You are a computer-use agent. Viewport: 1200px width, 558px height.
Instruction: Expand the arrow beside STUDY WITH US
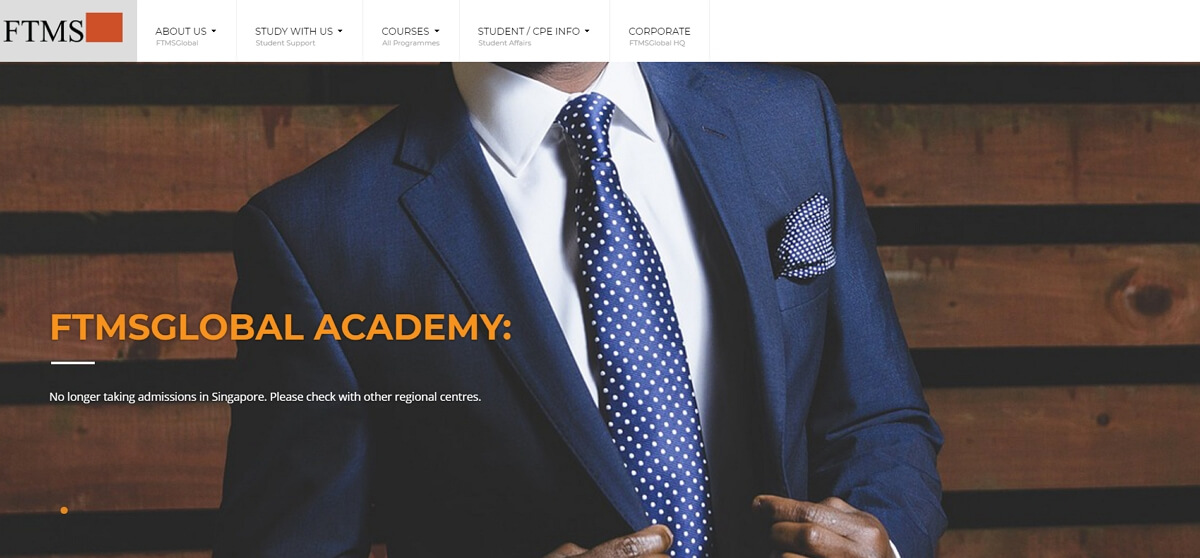[x=340, y=31]
